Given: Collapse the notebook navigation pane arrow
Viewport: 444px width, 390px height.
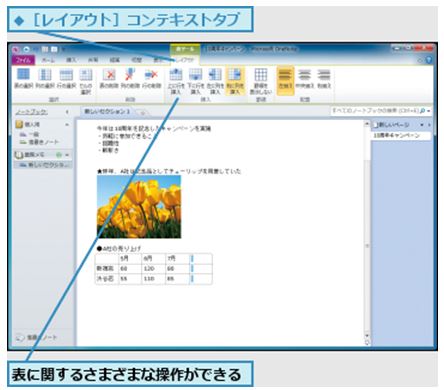Looking at the screenshot, I should (67, 112).
